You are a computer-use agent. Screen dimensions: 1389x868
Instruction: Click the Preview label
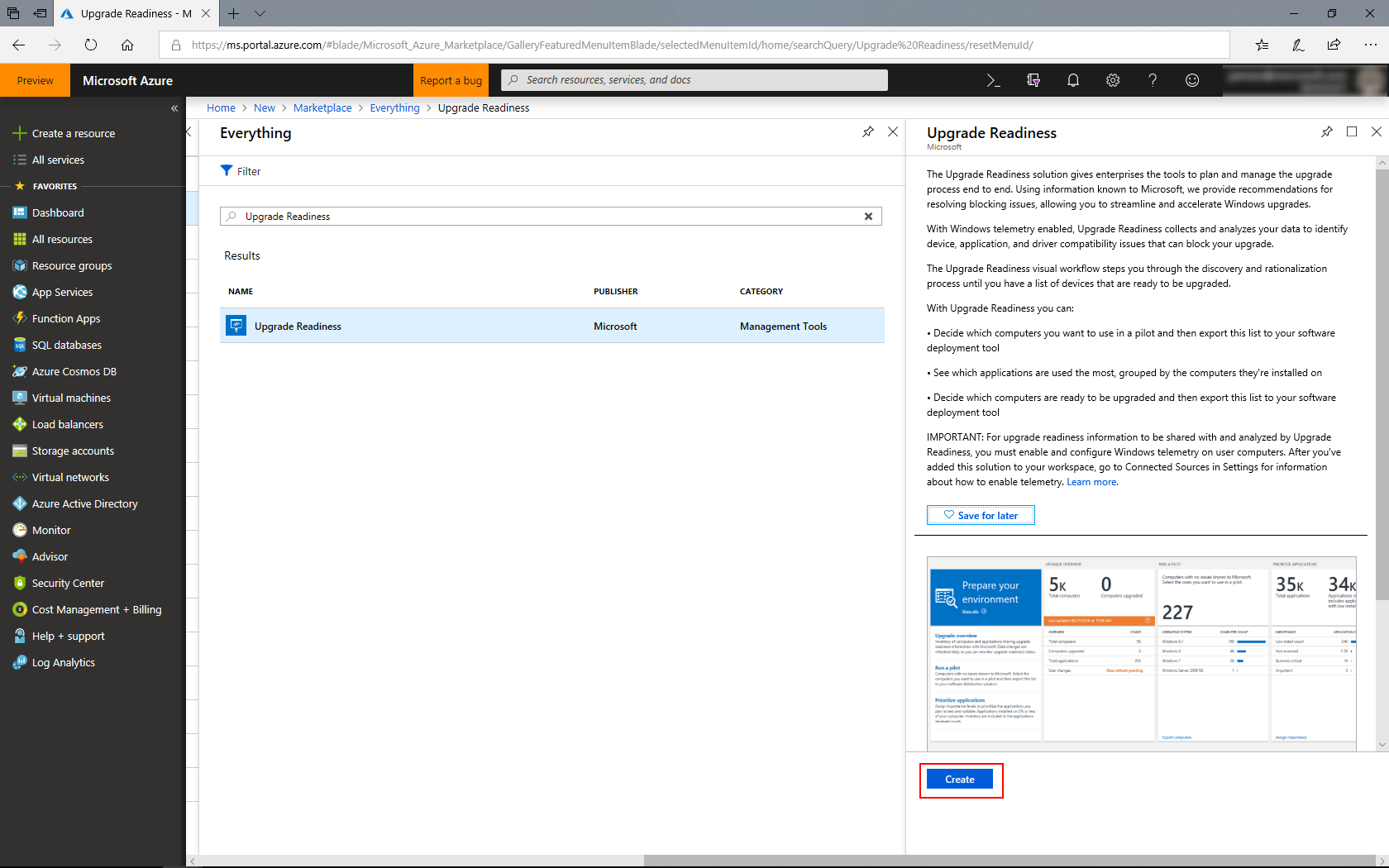pyautogui.click(x=36, y=80)
